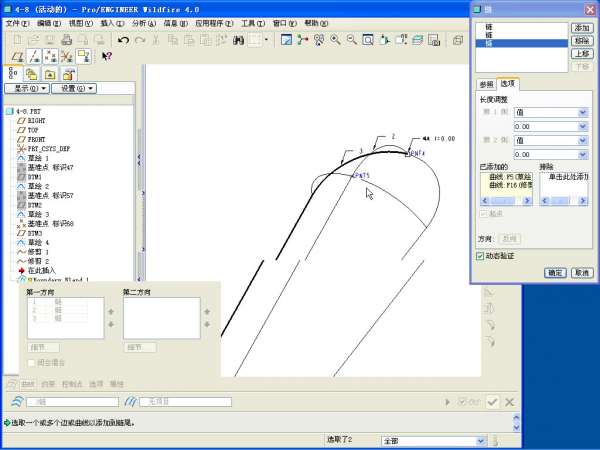Cancel feature with the X icon
The height and width of the screenshot is (450, 600).
(510, 401)
